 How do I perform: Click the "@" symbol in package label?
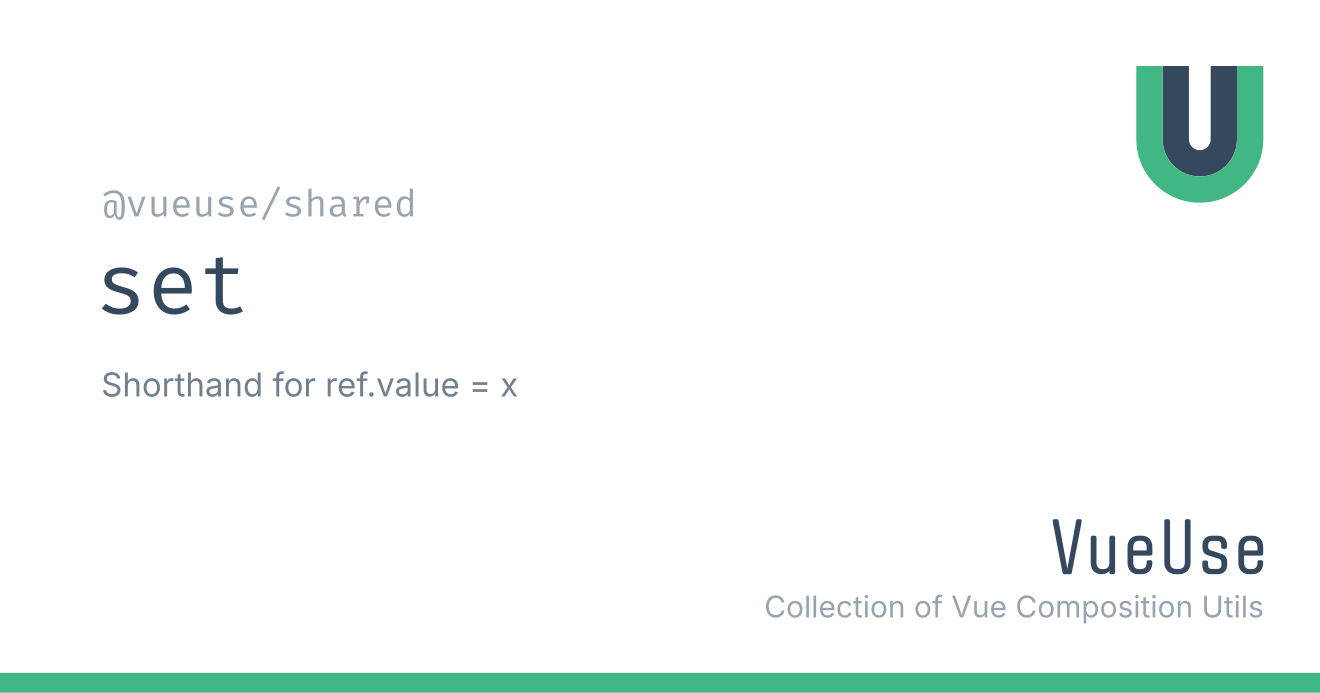tap(112, 205)
